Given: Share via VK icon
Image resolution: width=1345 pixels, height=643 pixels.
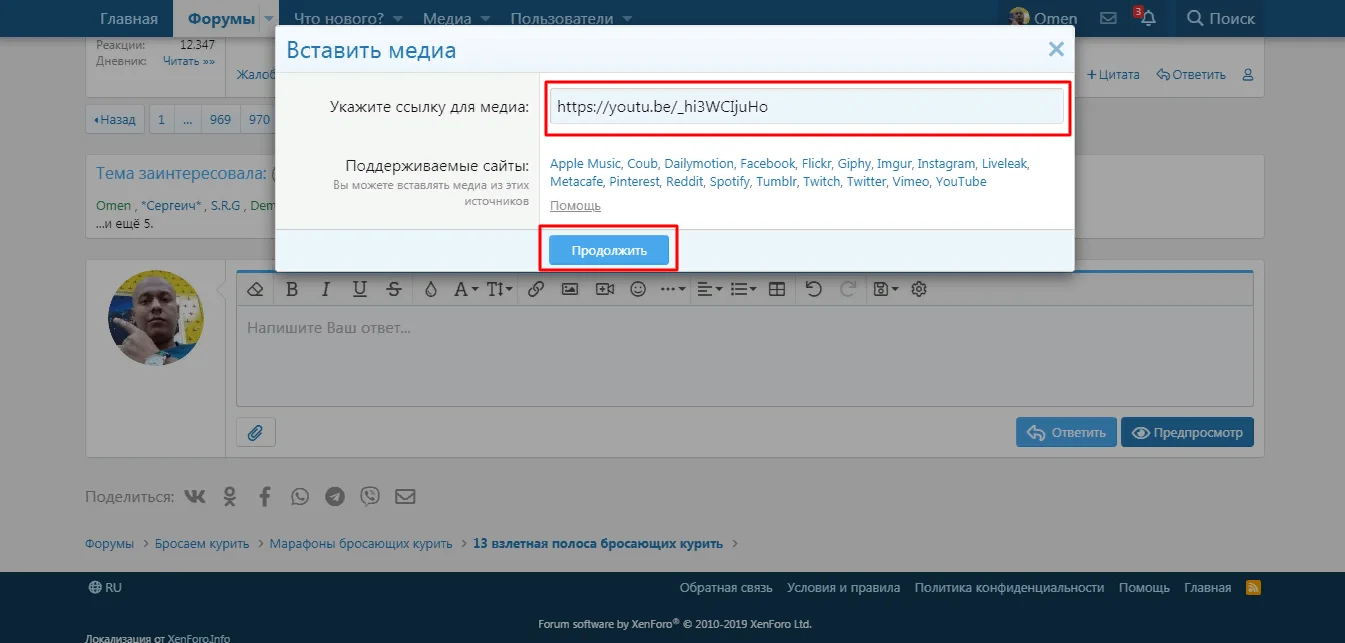Looking at the screenshot, I should pyautogui.click(x=195, y=496).
